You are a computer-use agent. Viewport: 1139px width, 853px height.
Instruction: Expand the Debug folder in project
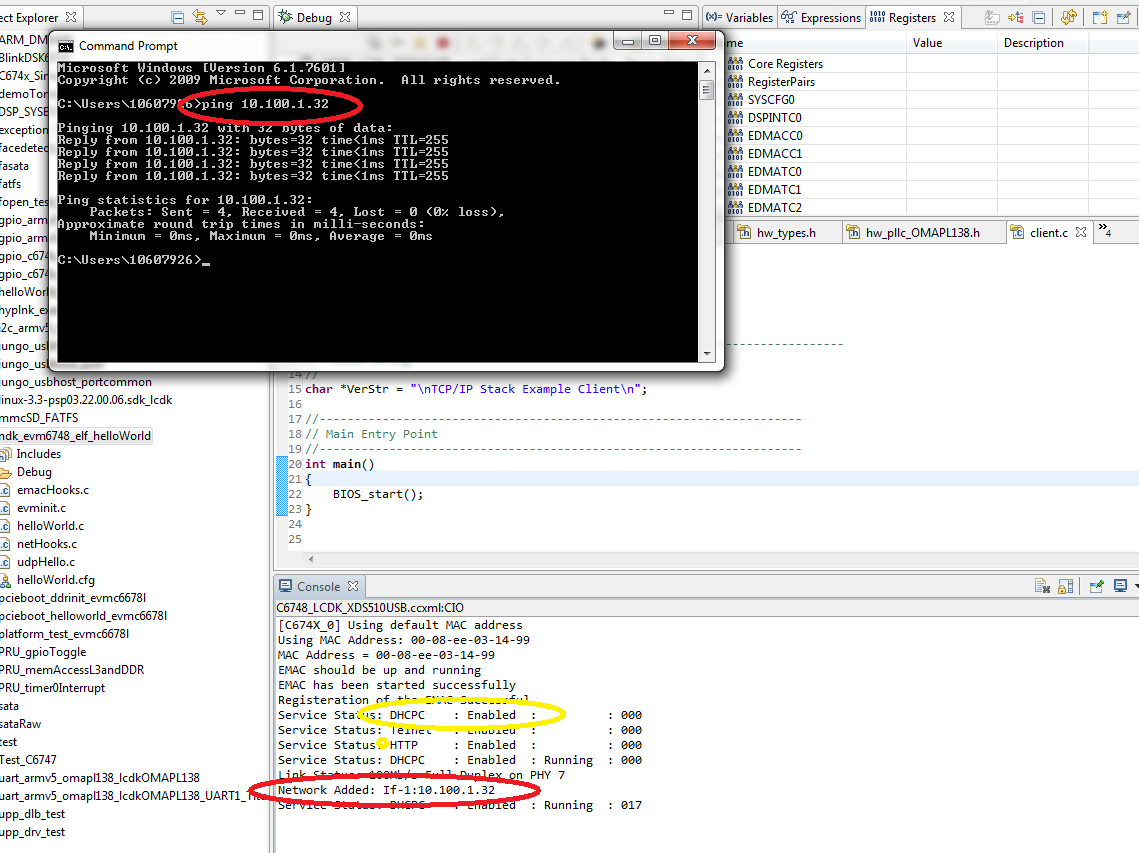tap(34, 472)
